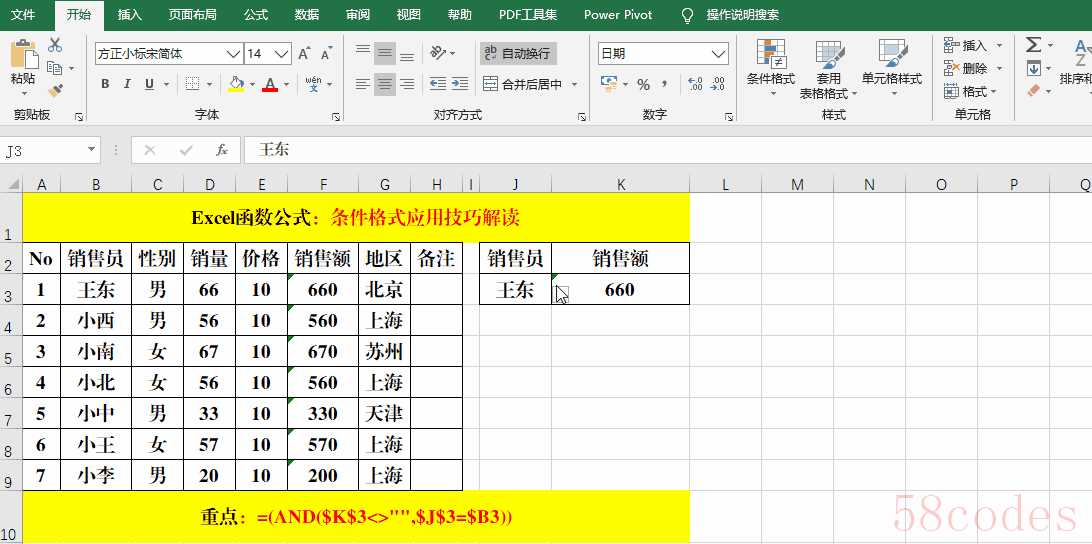1092x544 pixels.
Task: Switch to the 数据 tab
Action: click(x=307, y=15)
